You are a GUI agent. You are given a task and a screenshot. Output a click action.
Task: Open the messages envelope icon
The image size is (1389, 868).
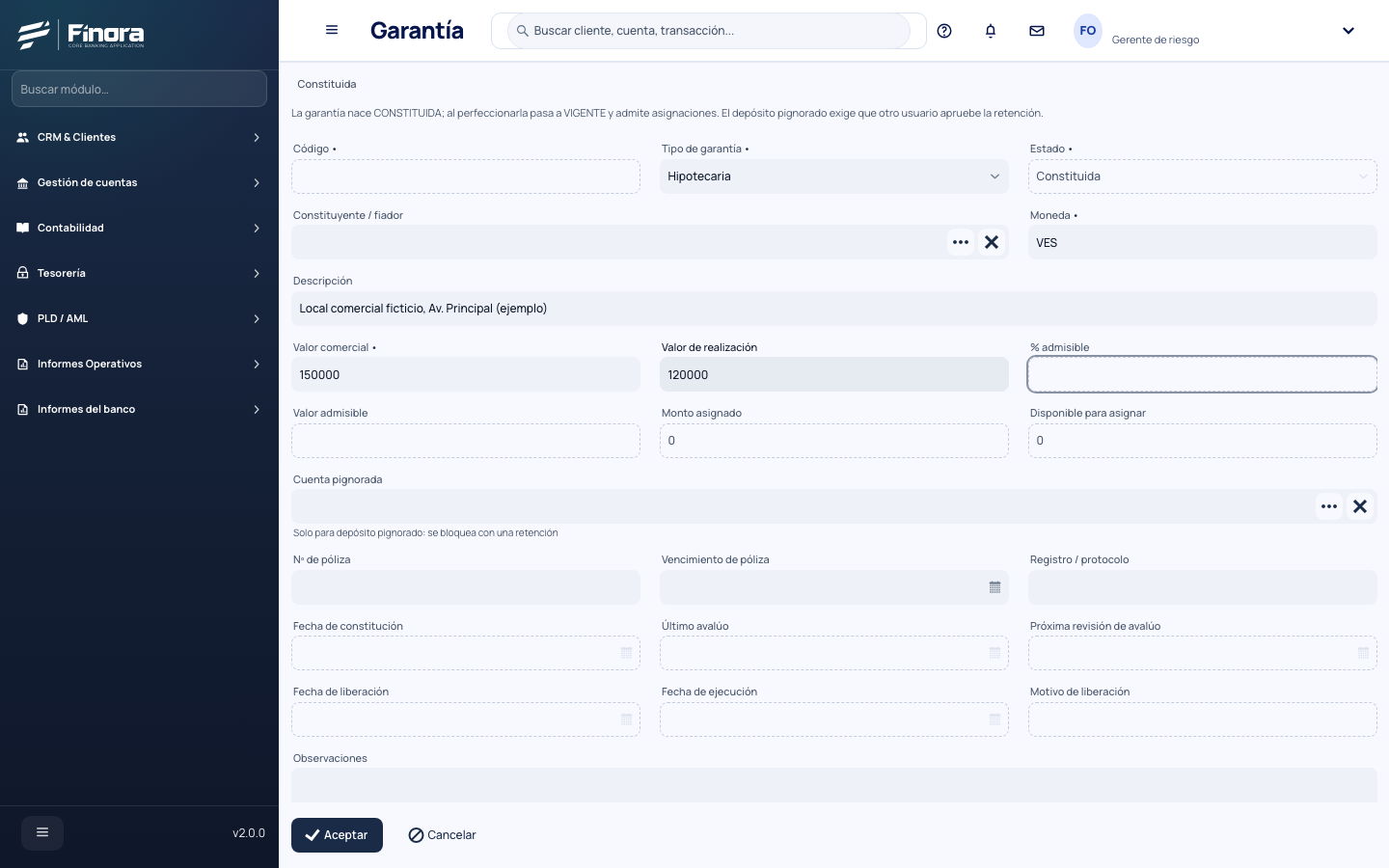point(1037,31)
